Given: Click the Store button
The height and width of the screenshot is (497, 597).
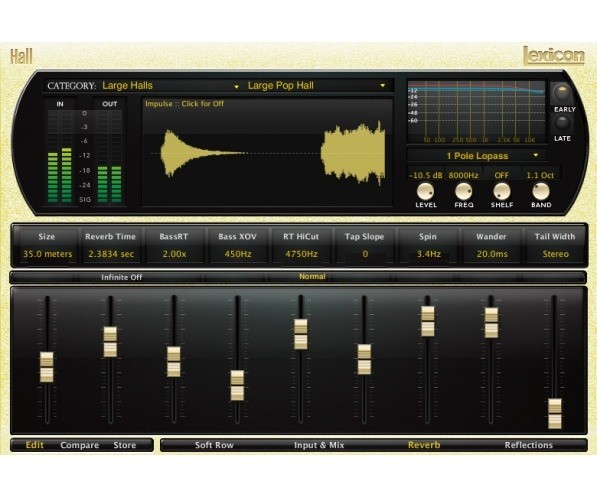Looking at the screenshot, I should click(125, 445).
